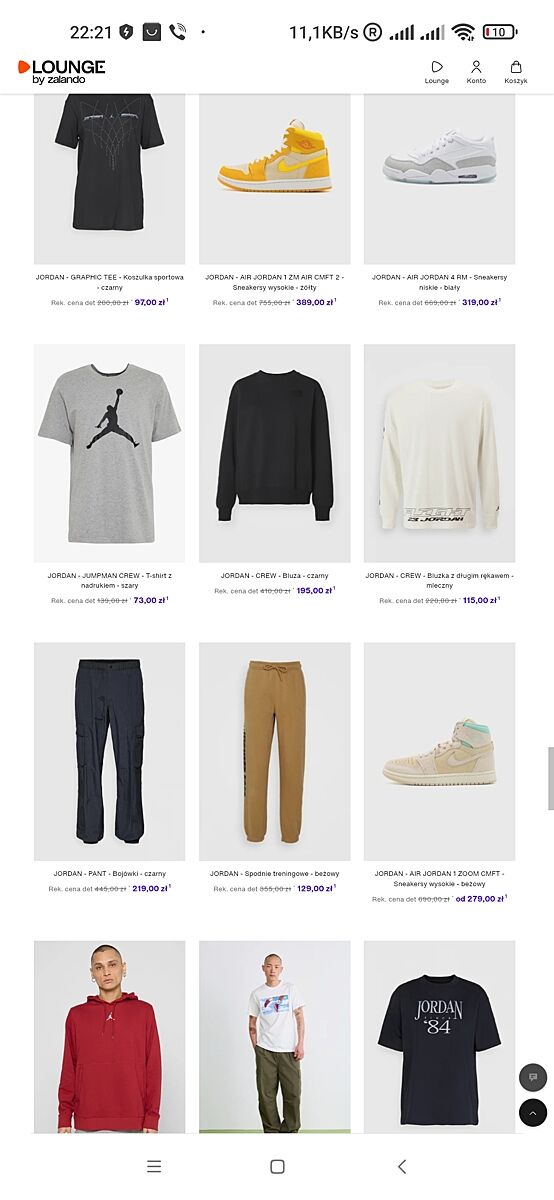Open JORDAN - AIR JORDAN 4 RM title link
The height and width of the screenshot is (1200, 554).
440,282
